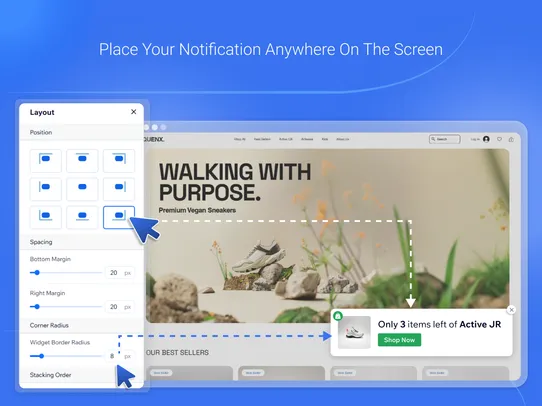
Task: Select the top-center position option
Action: coord(82,161)
